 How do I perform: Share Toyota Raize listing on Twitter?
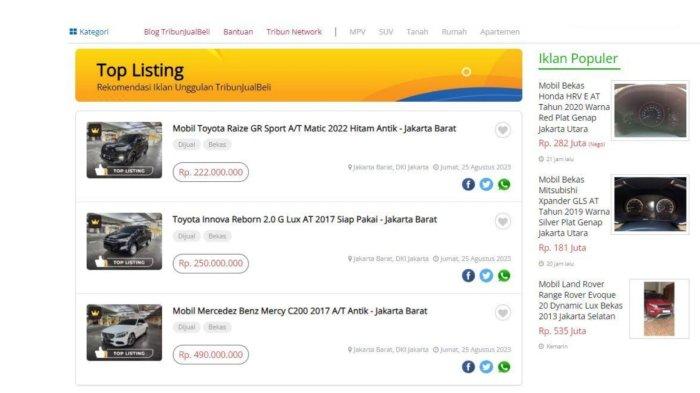click(486, 184)
